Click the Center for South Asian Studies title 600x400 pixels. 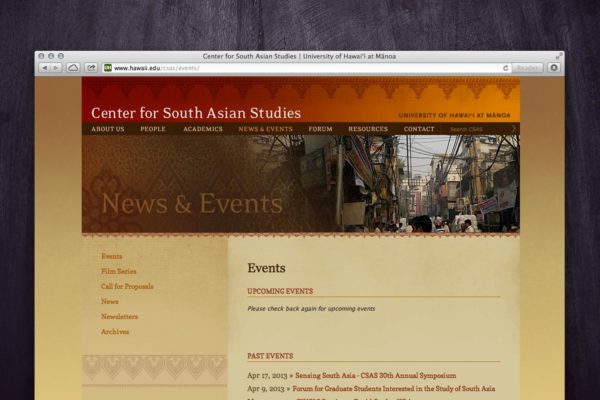tap(196, 113)
